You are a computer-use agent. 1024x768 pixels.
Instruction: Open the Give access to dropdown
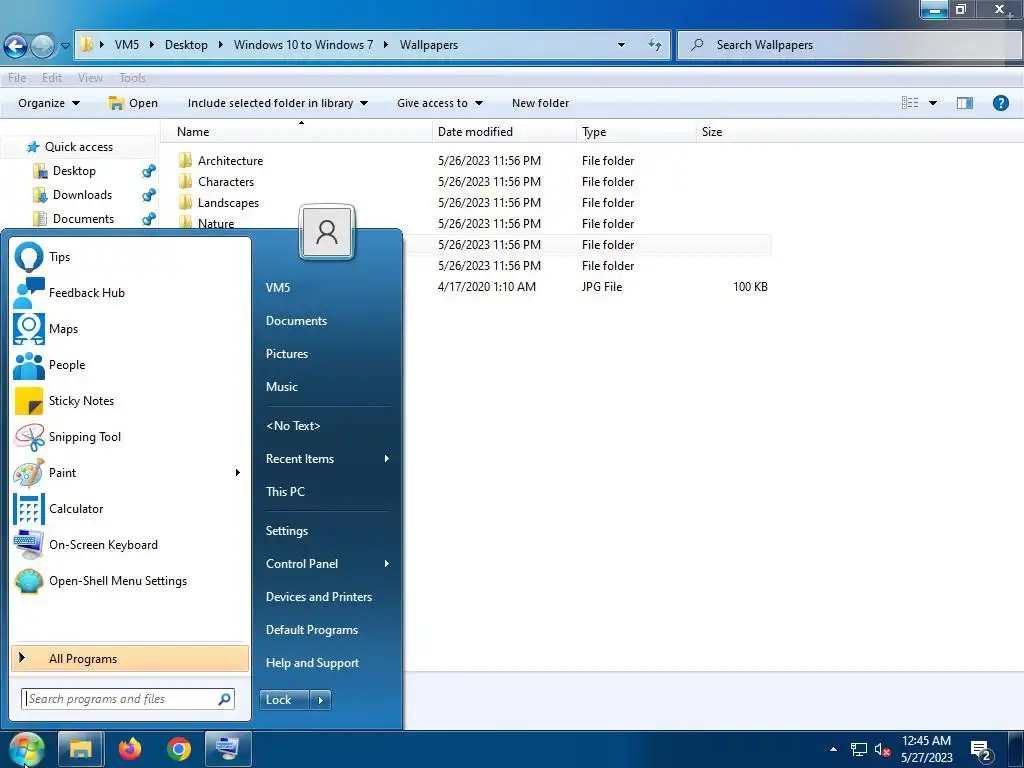point(440,103)
